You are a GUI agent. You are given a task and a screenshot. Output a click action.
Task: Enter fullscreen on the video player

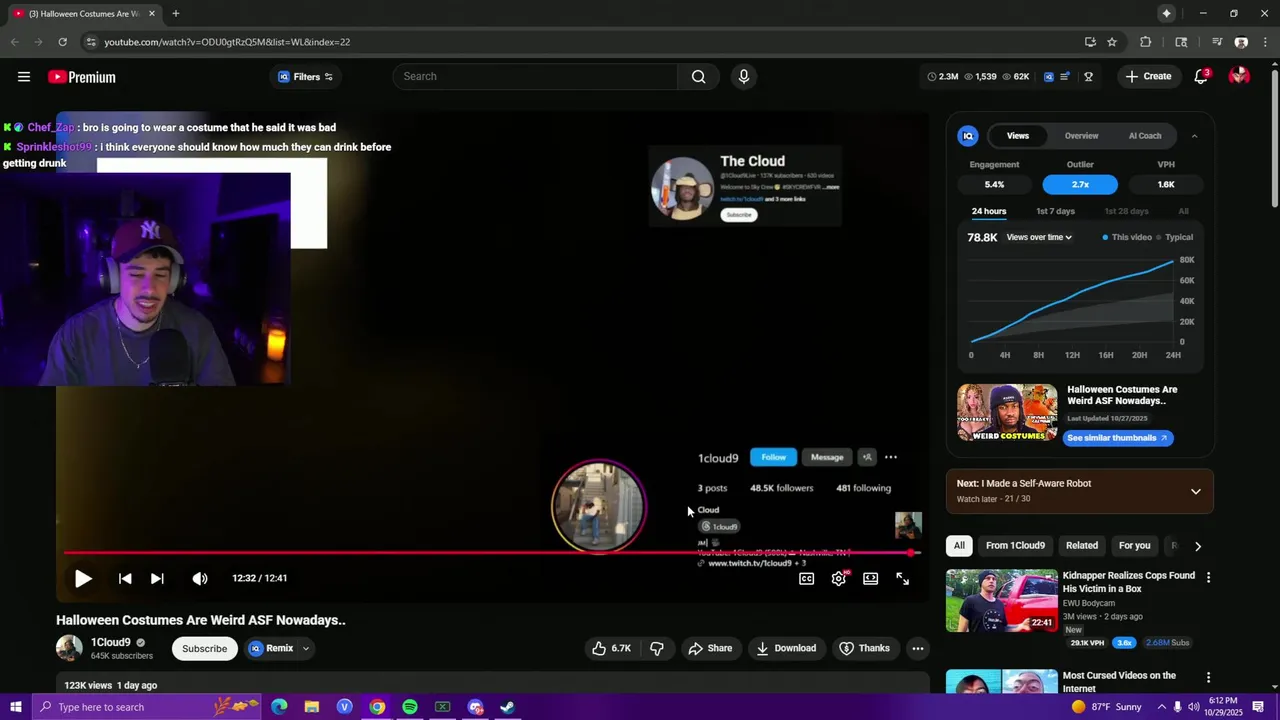point(902,578)
